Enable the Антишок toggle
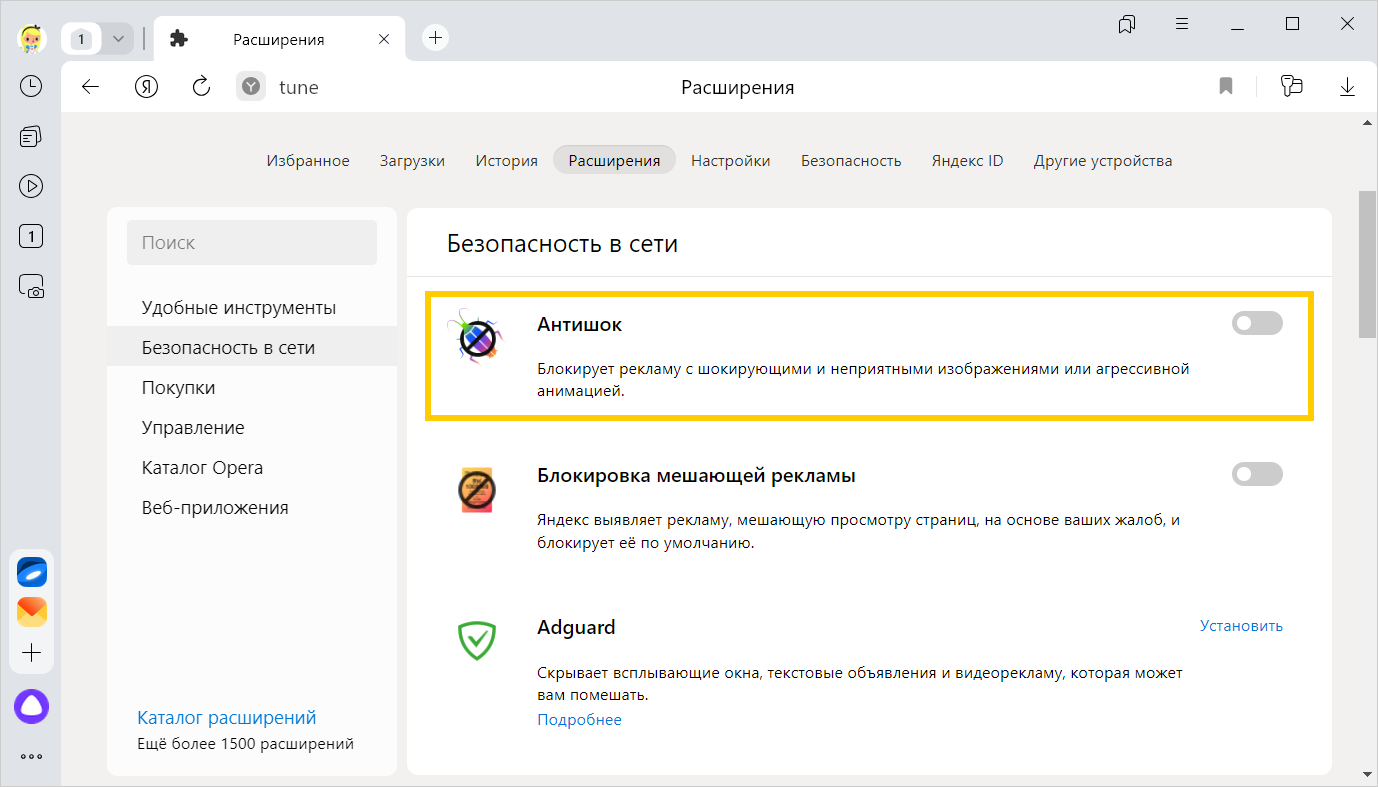The image size is (1378, 787). pyautogui.click(x=1257, y=323)
